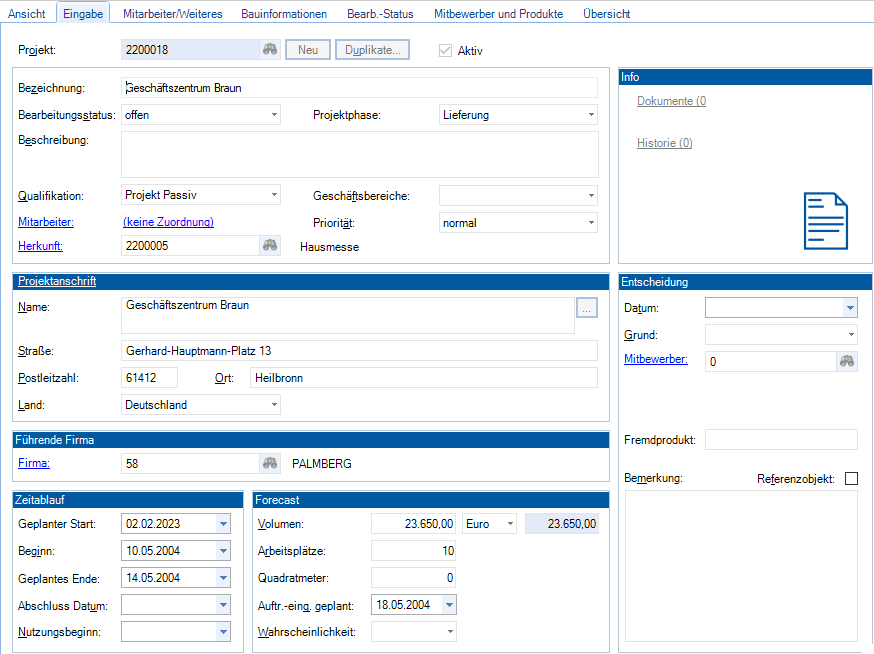This screenshot has height=654, width=874.
Task: Click binoculars search icon next to Projekt number
Action: point(270,50)
